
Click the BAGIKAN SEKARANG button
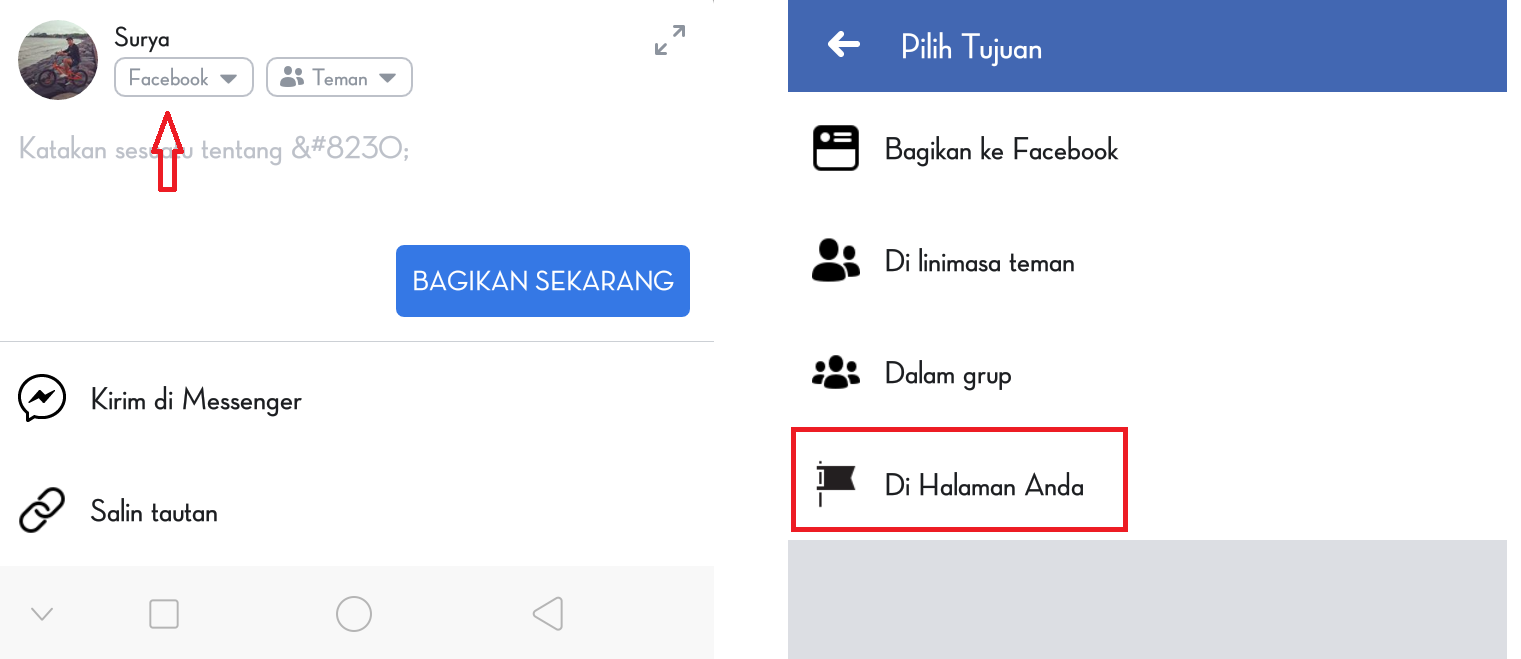click(x=543, y=281)
